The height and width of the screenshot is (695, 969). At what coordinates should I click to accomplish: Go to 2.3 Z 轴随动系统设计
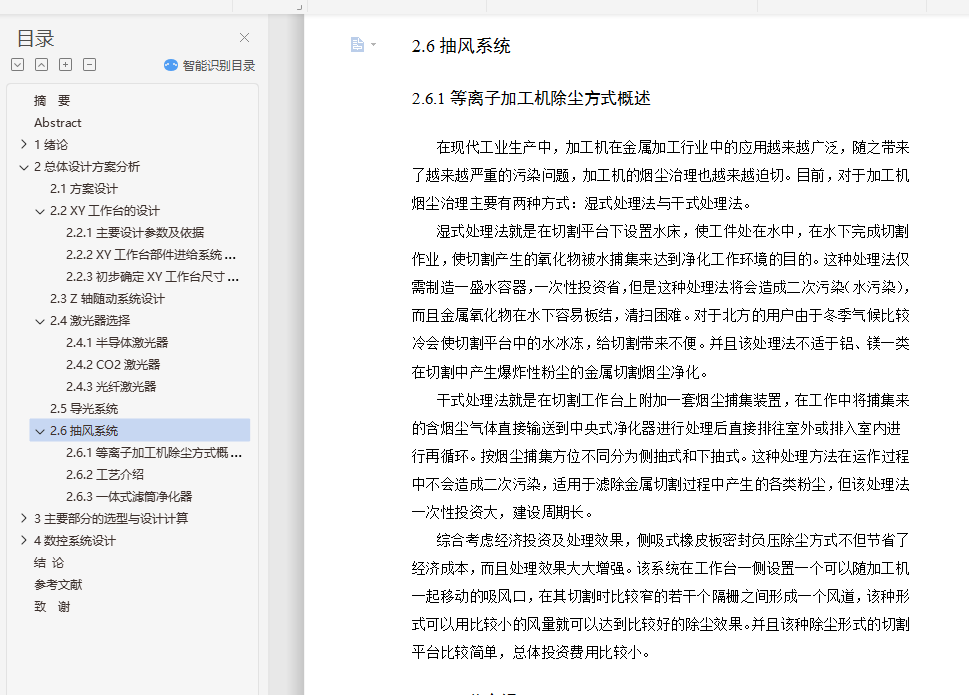[x=107, y=298]
